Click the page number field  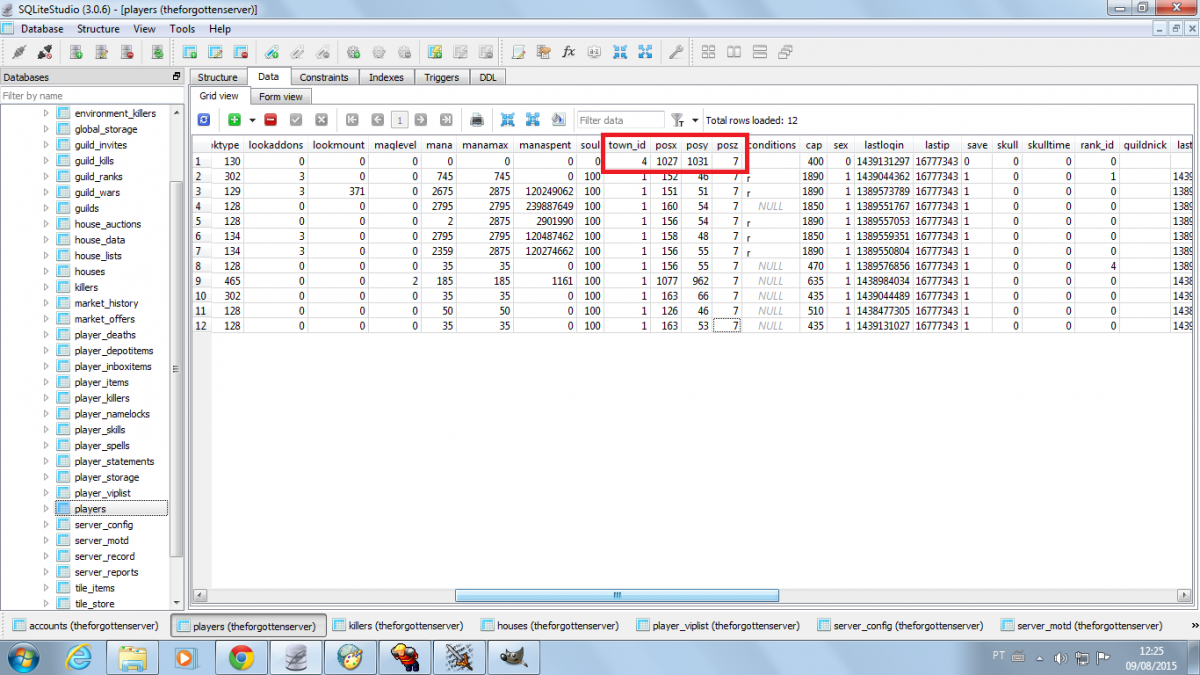click(399, 120)
